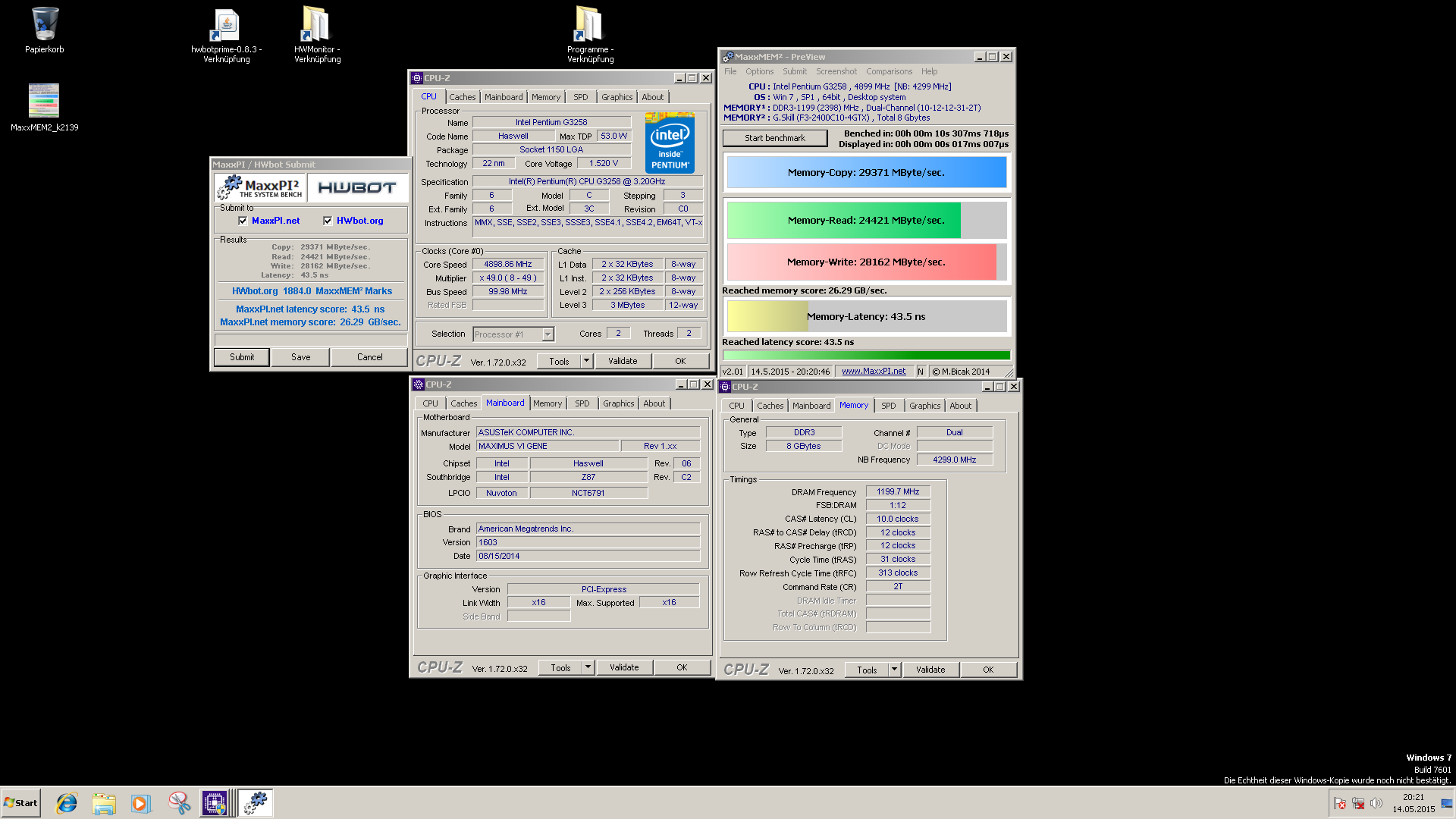Click the Show desktop button
Screen dimensions: 1456x819
pos(1447,803)
